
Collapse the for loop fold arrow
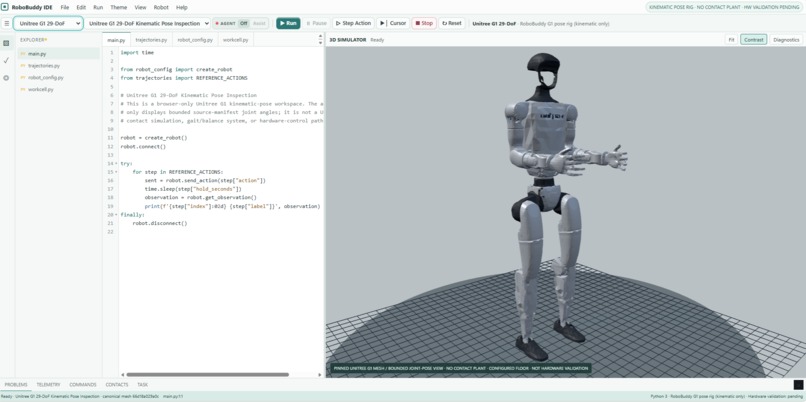tap(116, 172)
